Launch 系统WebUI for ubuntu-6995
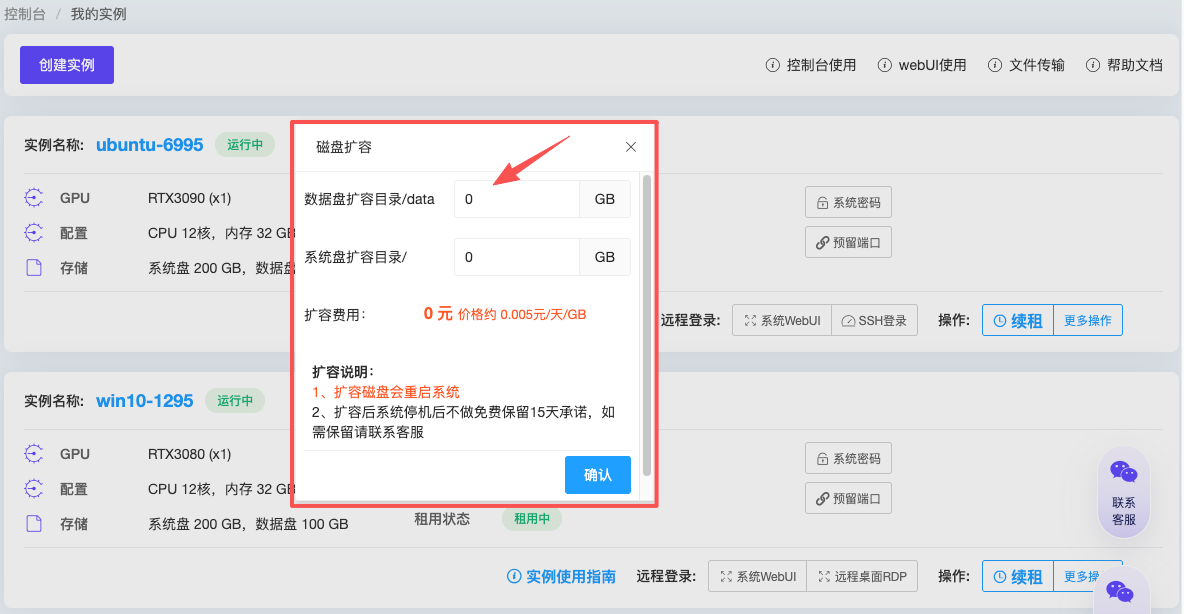Image resolution: width=1184 pixels, height=614 pixels. coord(781,321)
